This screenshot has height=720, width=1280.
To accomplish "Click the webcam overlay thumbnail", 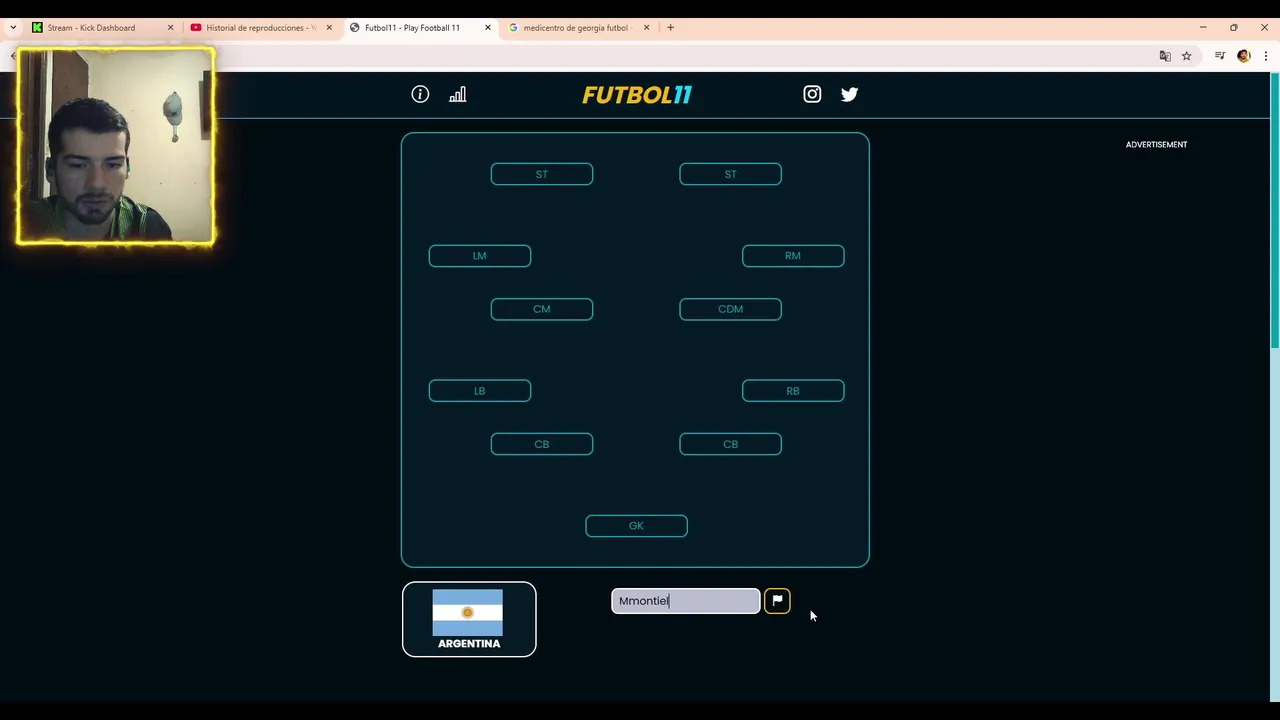I will pyautogui.click(x=115, y=146).
